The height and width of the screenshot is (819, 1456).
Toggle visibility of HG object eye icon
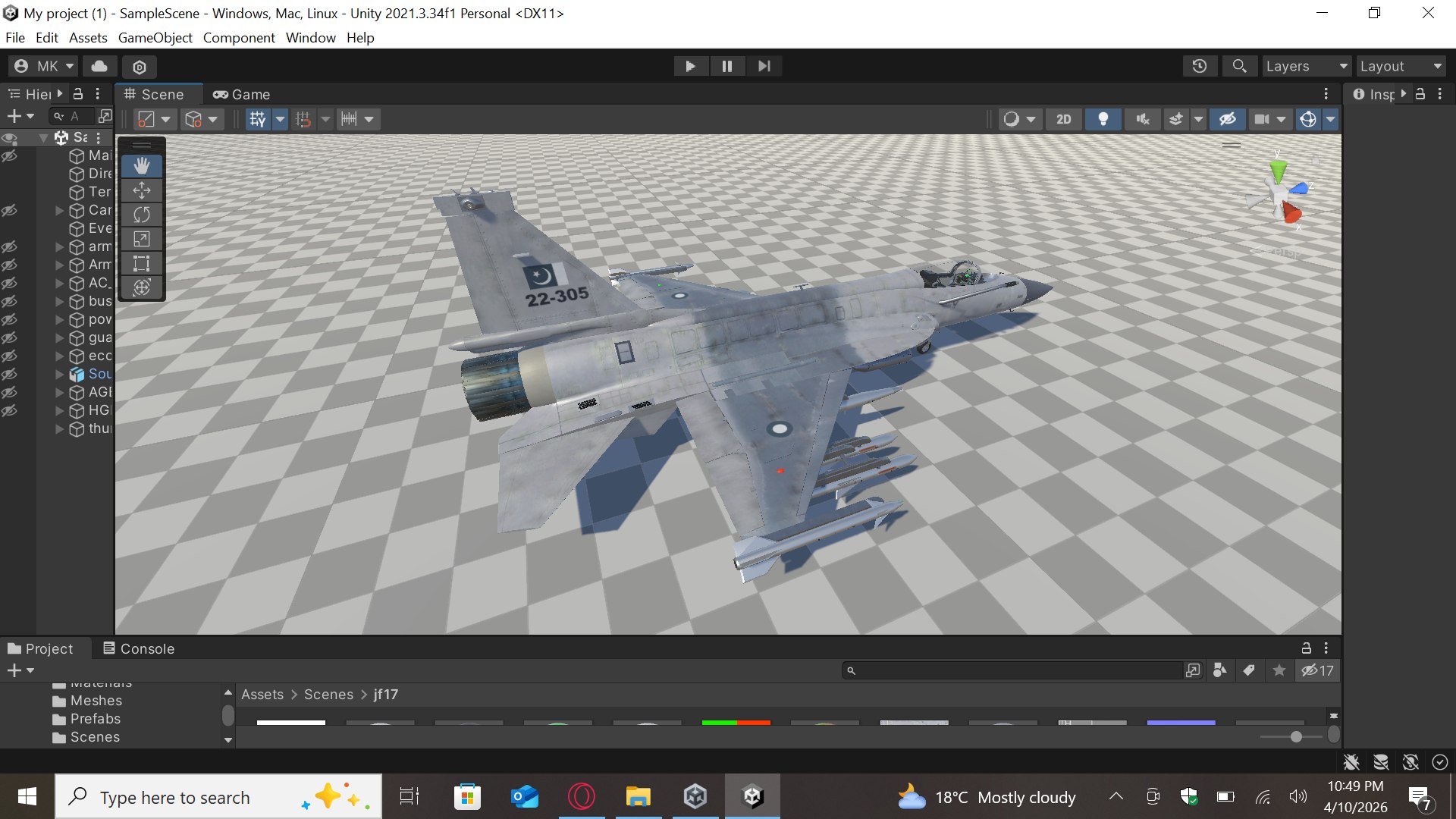9,410
